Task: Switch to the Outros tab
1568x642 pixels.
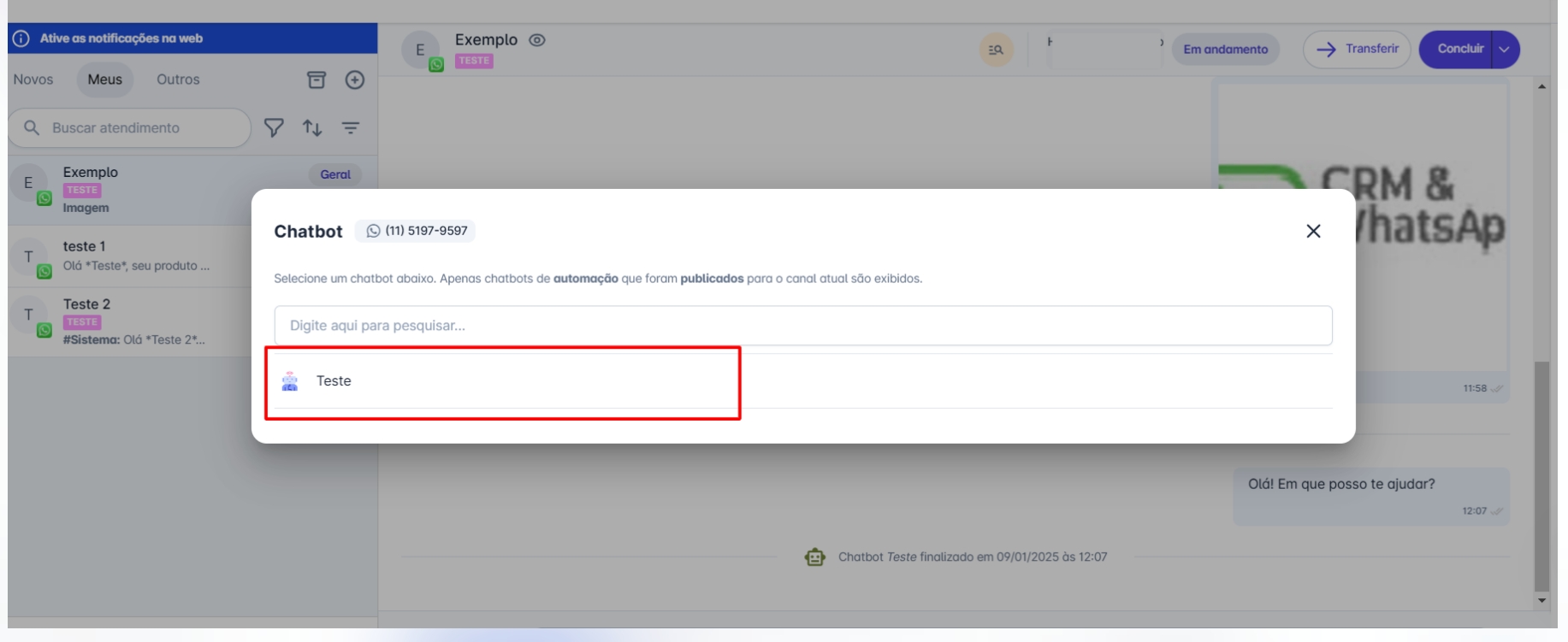Action: click(178, 80)
